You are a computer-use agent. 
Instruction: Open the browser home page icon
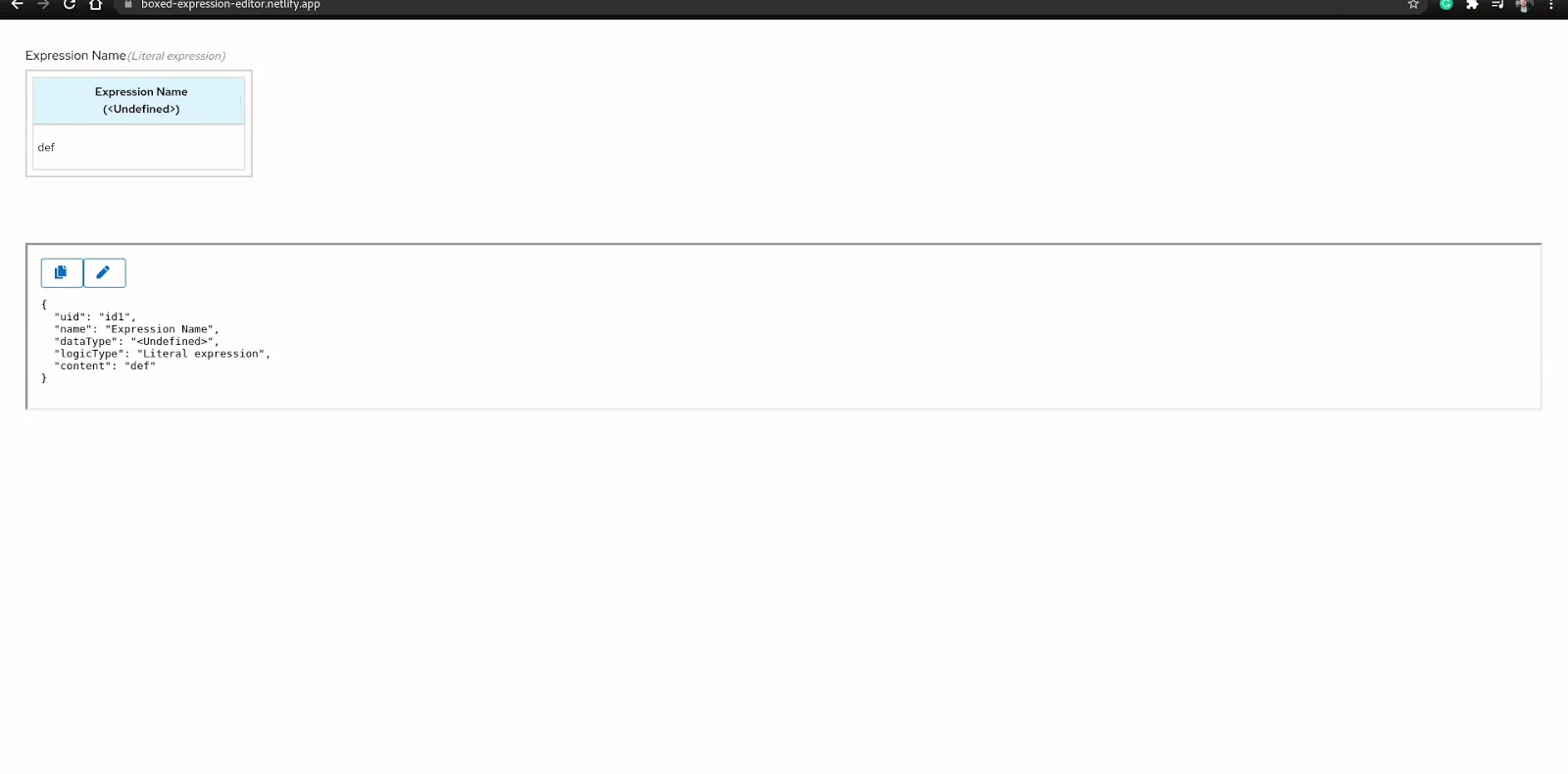96,5
